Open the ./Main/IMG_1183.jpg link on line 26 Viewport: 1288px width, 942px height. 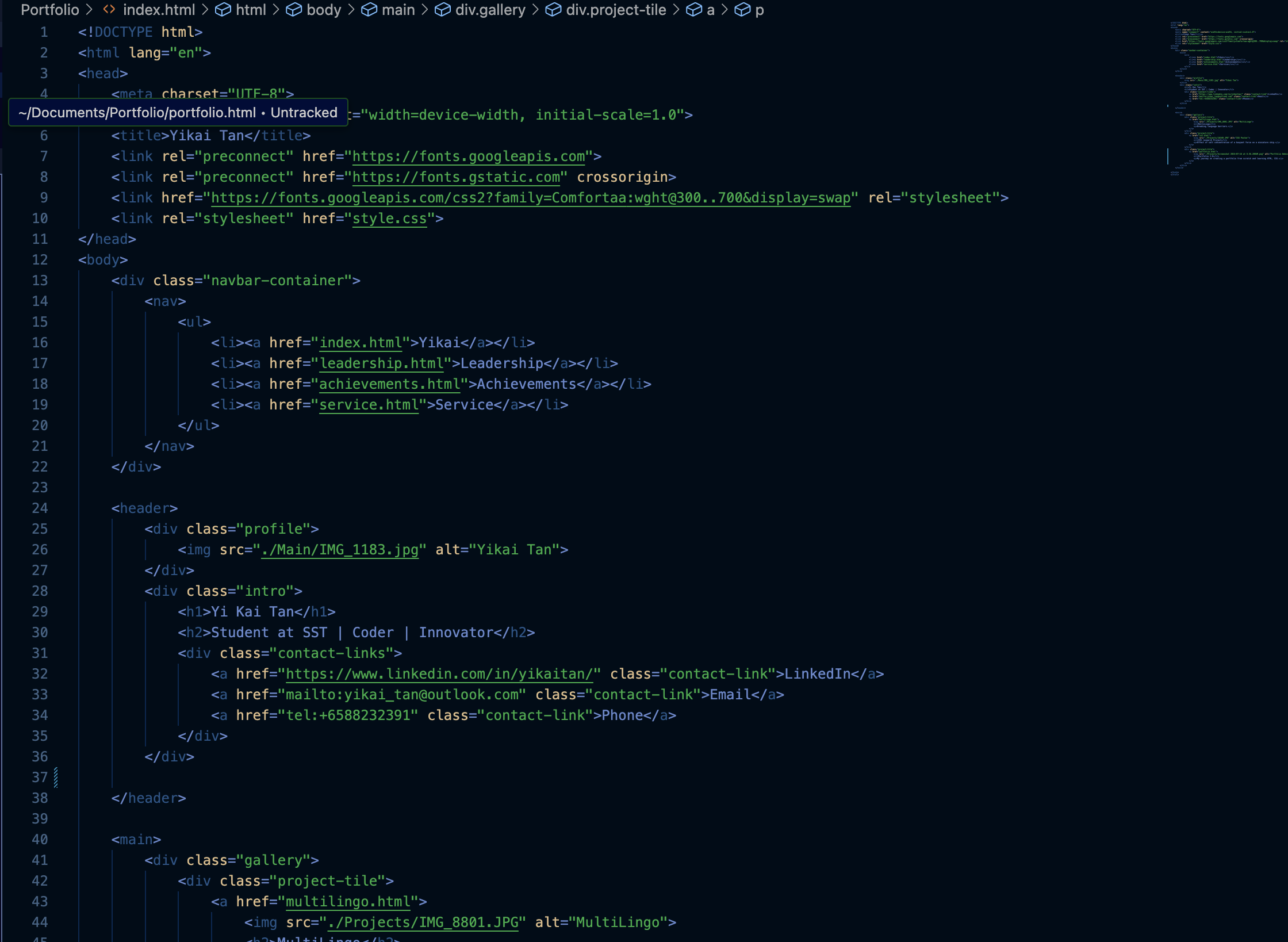pos(340,549)
